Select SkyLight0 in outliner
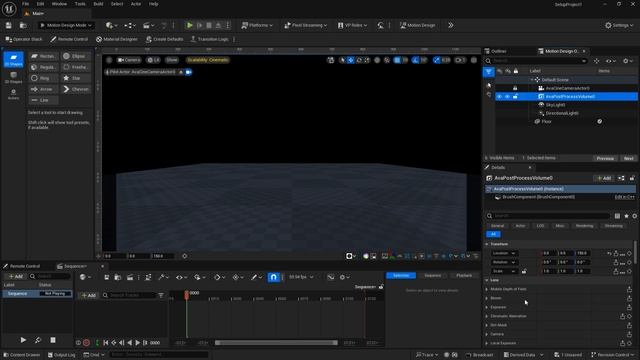The height and width of the screenshot is (360, 640). (556, 105)
